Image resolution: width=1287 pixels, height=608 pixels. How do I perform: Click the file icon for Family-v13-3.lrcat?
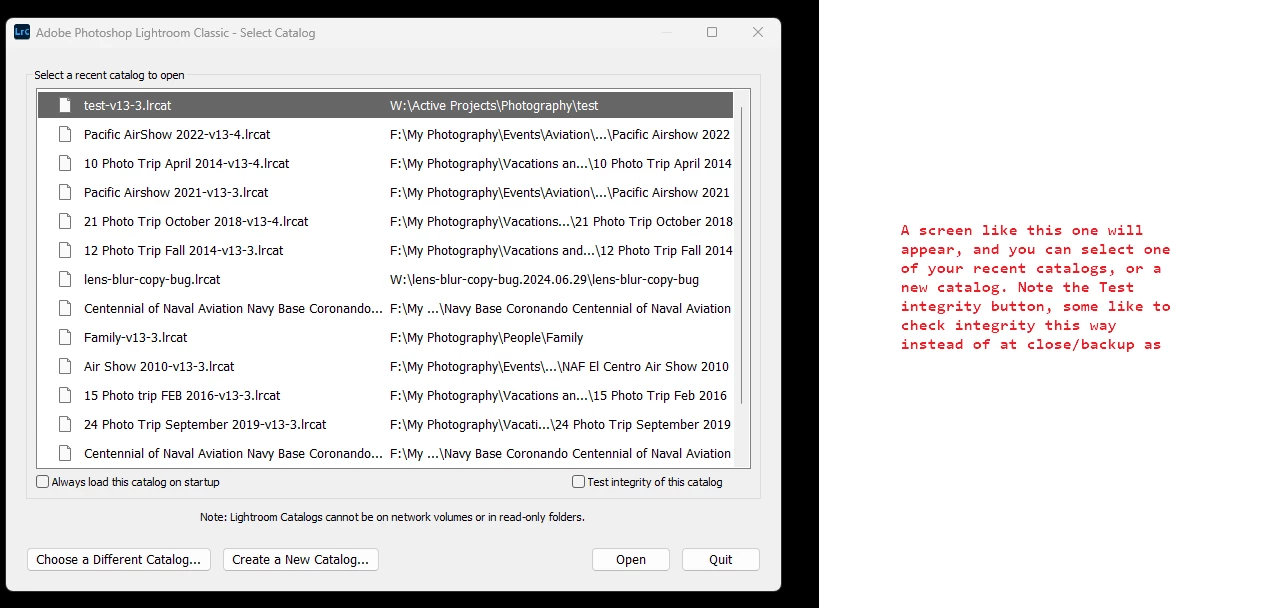[65, 337]
